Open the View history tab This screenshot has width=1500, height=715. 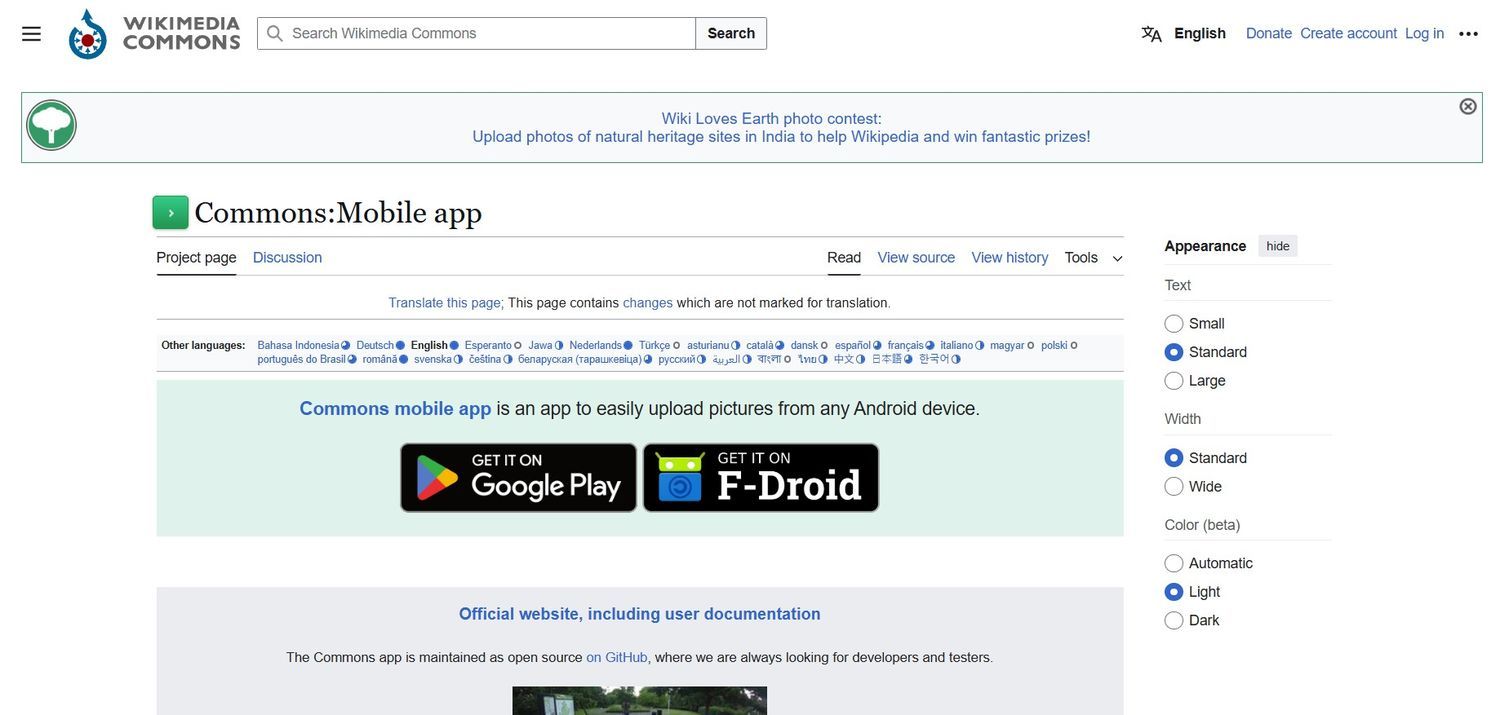[x=1010, y=258]
